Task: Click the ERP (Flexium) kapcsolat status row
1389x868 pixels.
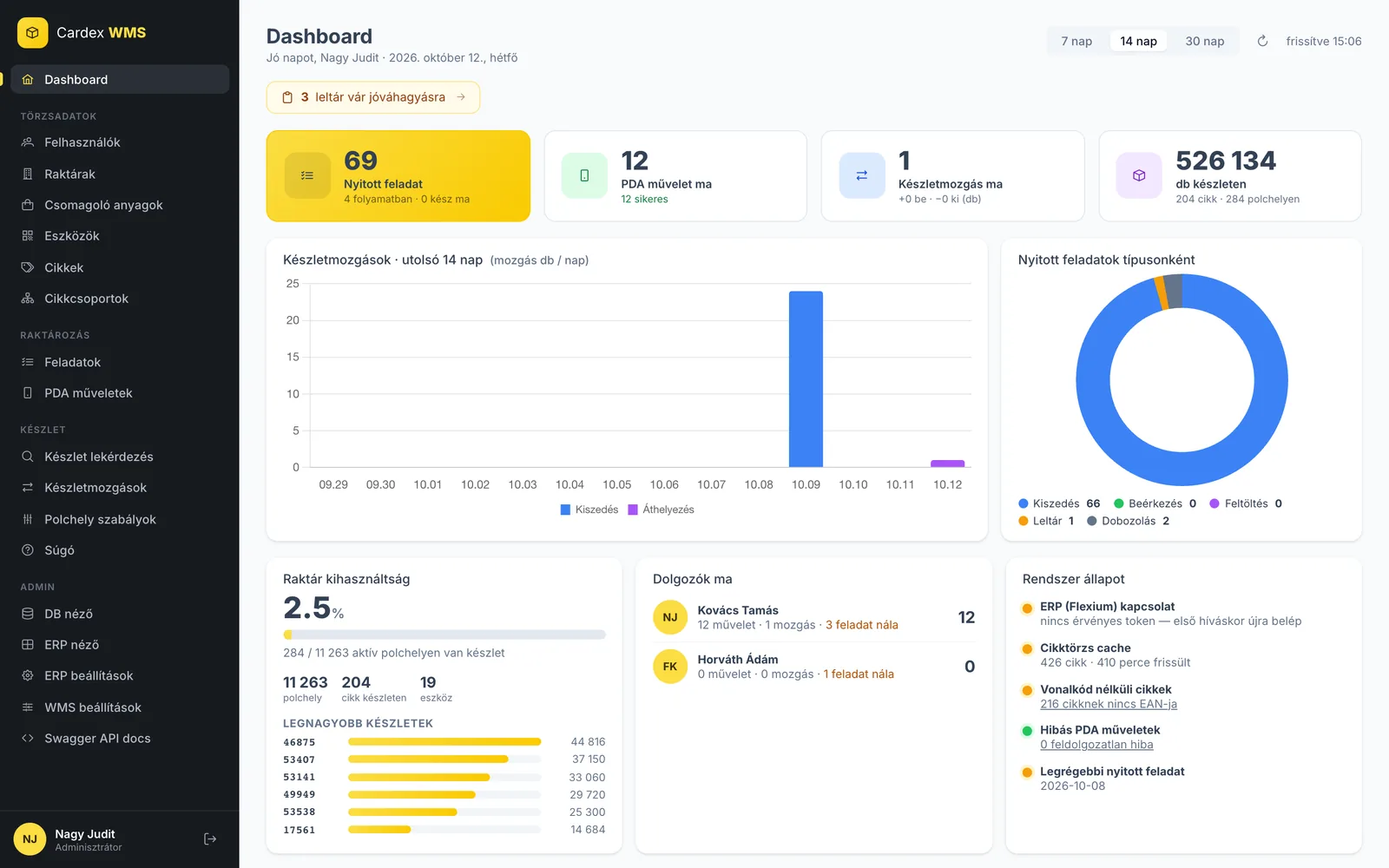Action: coord(1182,614)
